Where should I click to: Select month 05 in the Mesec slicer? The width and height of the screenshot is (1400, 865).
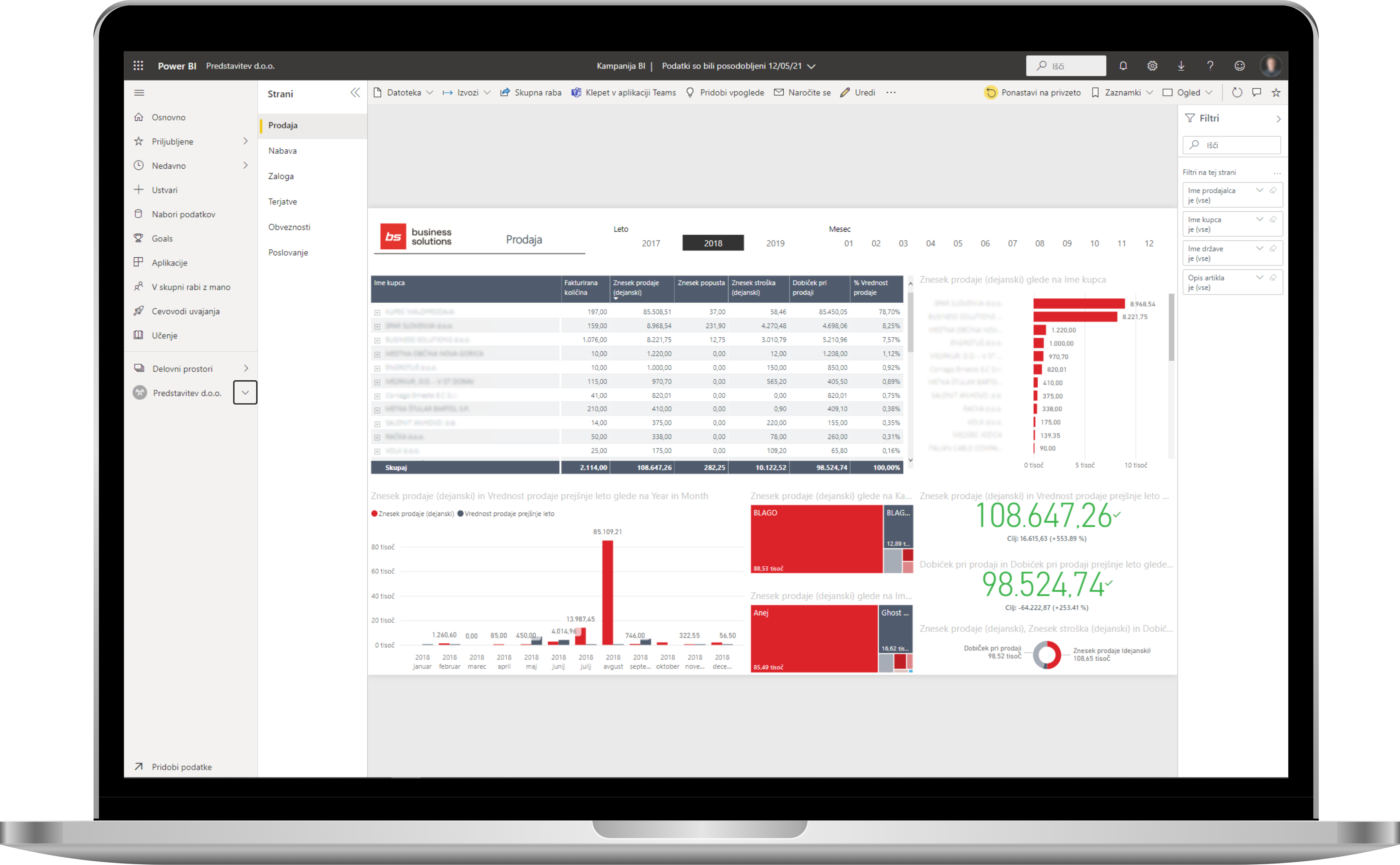[958, 243]
